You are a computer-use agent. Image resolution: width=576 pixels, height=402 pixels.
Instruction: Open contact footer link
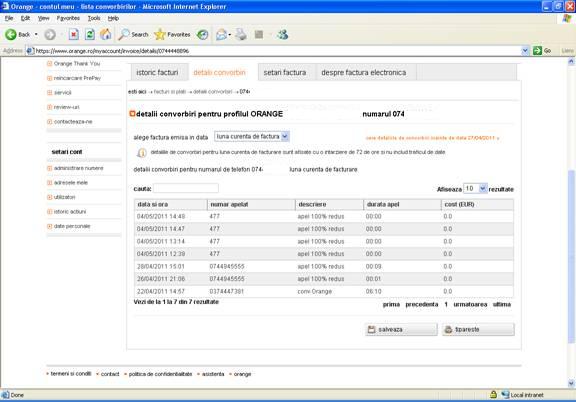pos(110,374)
